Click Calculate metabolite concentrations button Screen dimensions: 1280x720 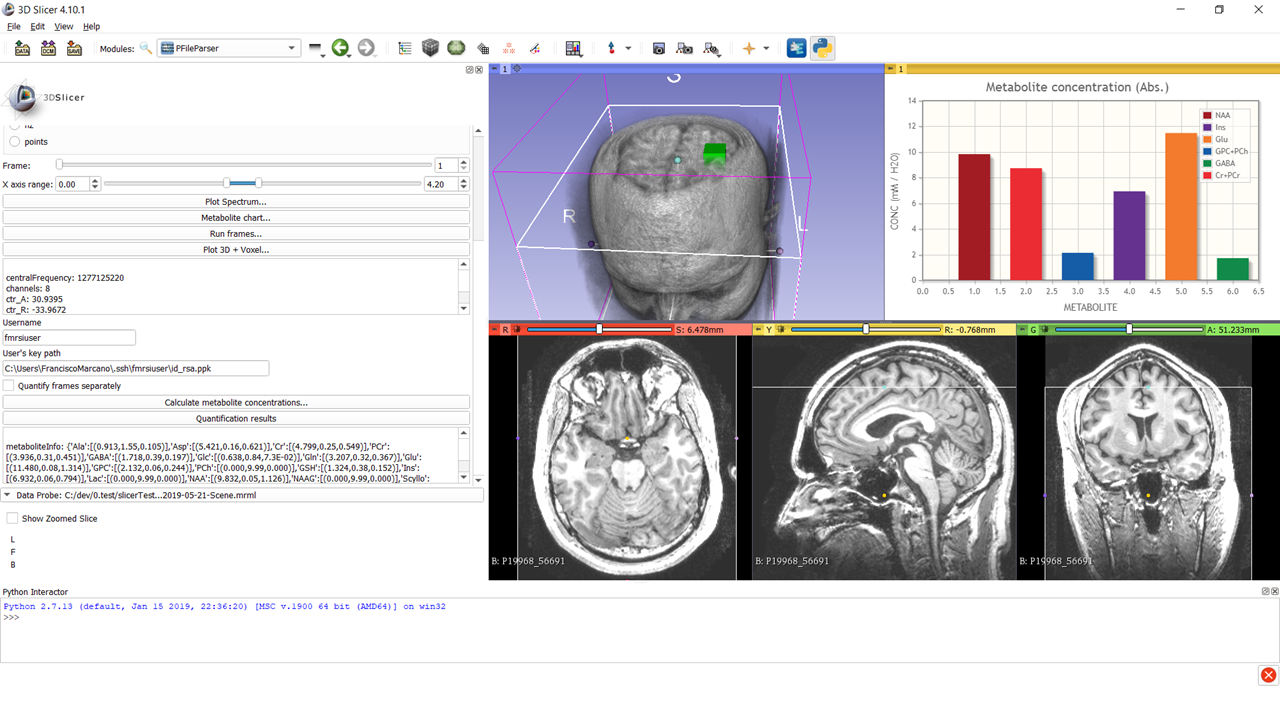coord(236,403)
